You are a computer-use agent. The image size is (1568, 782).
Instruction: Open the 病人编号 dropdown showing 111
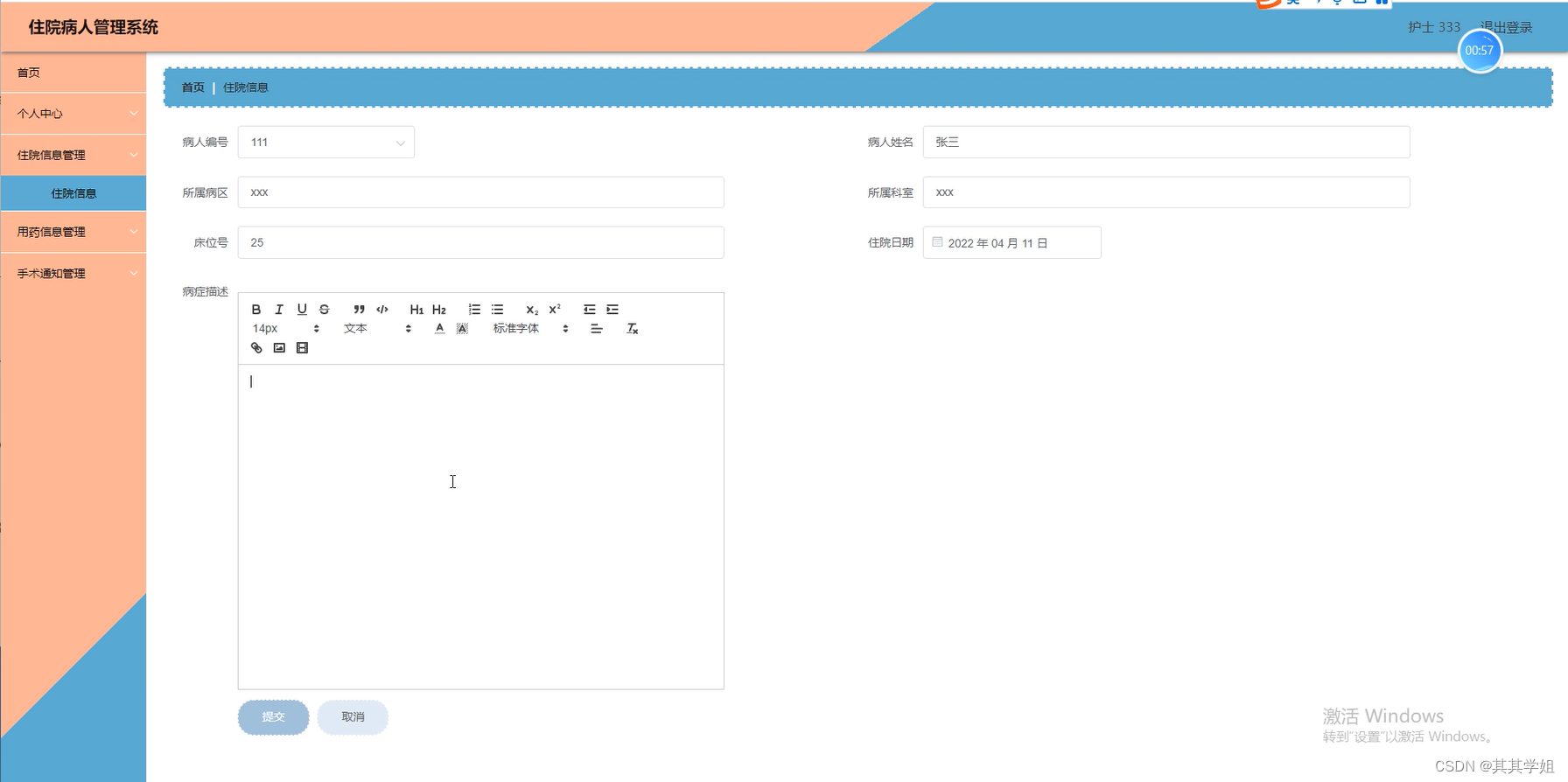(x=326, y=143)
